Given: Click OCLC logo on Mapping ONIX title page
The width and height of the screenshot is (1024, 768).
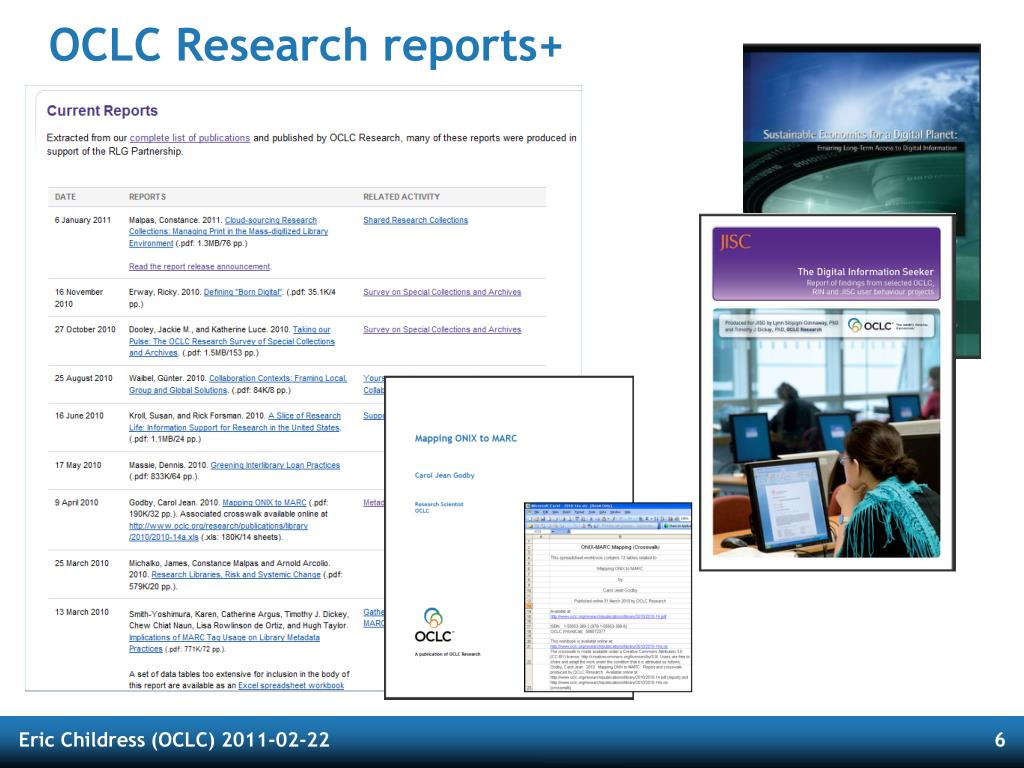Looking at the screenshot, I should tap(433, 626).
